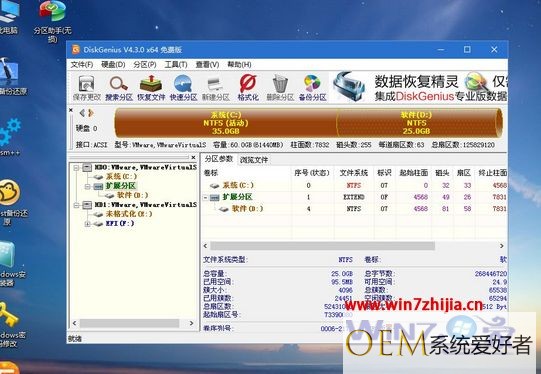Image resolution: width=541 pixels, height=374 pixels.
Task: Click the 删除分区 delete partition icon
Action: [x=280, y=88]
